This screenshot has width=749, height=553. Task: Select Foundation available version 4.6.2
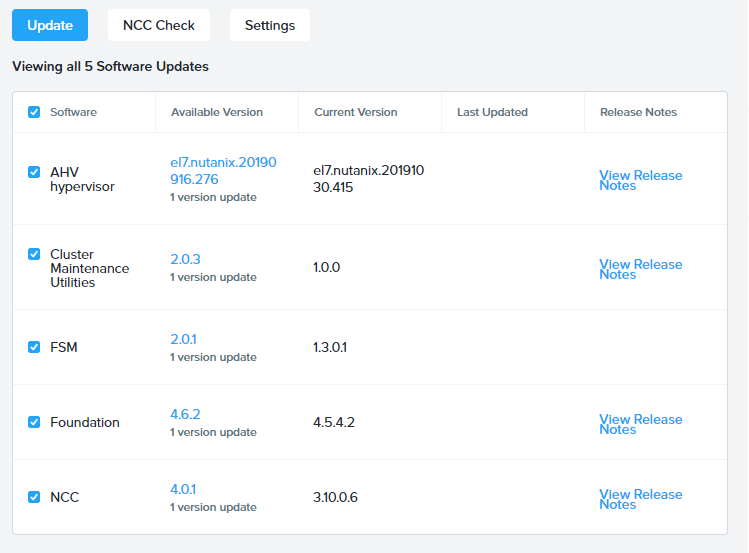[x=185, y=414]
